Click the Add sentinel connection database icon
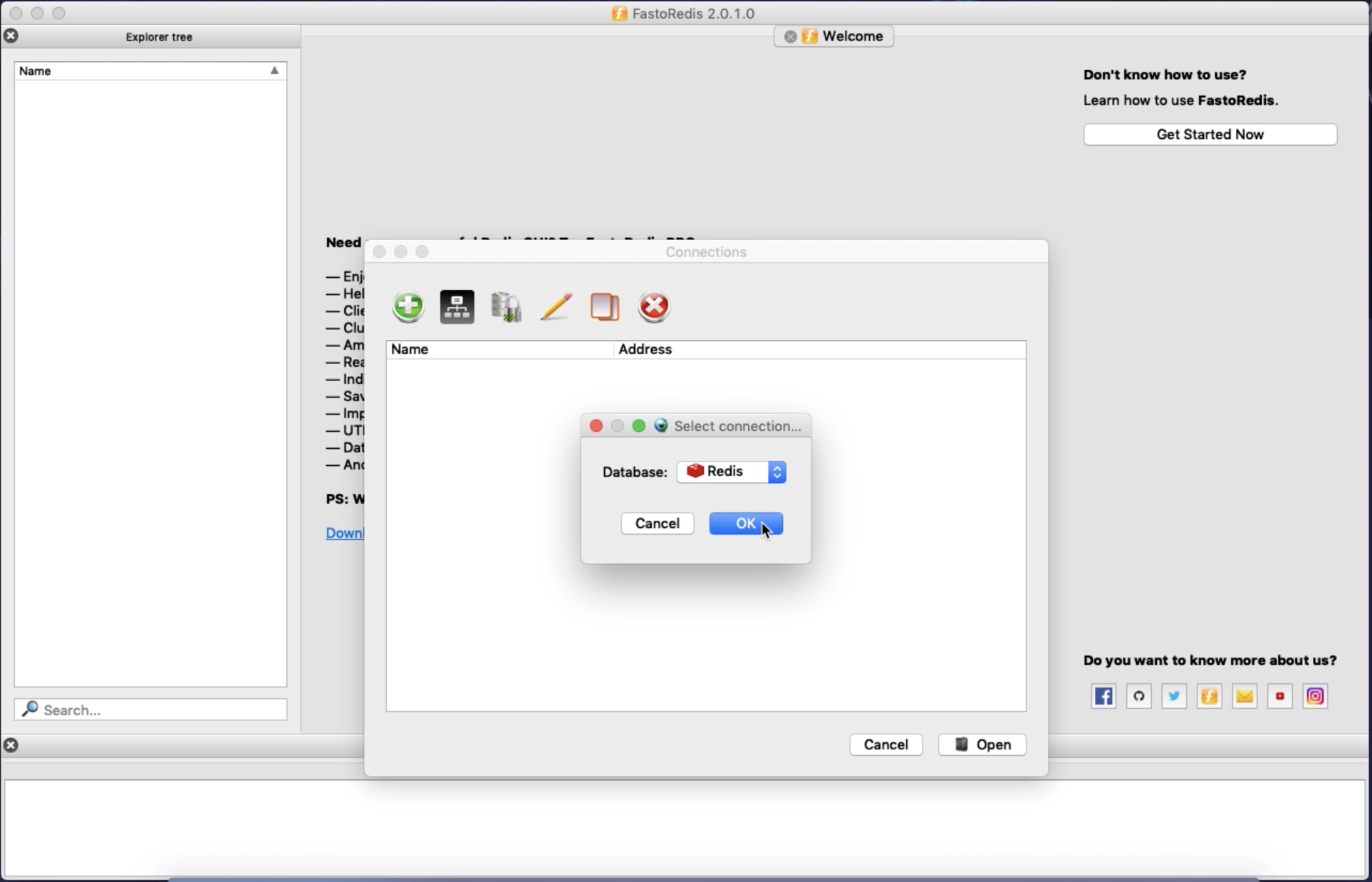The image size is (1372, 882). 506,307
